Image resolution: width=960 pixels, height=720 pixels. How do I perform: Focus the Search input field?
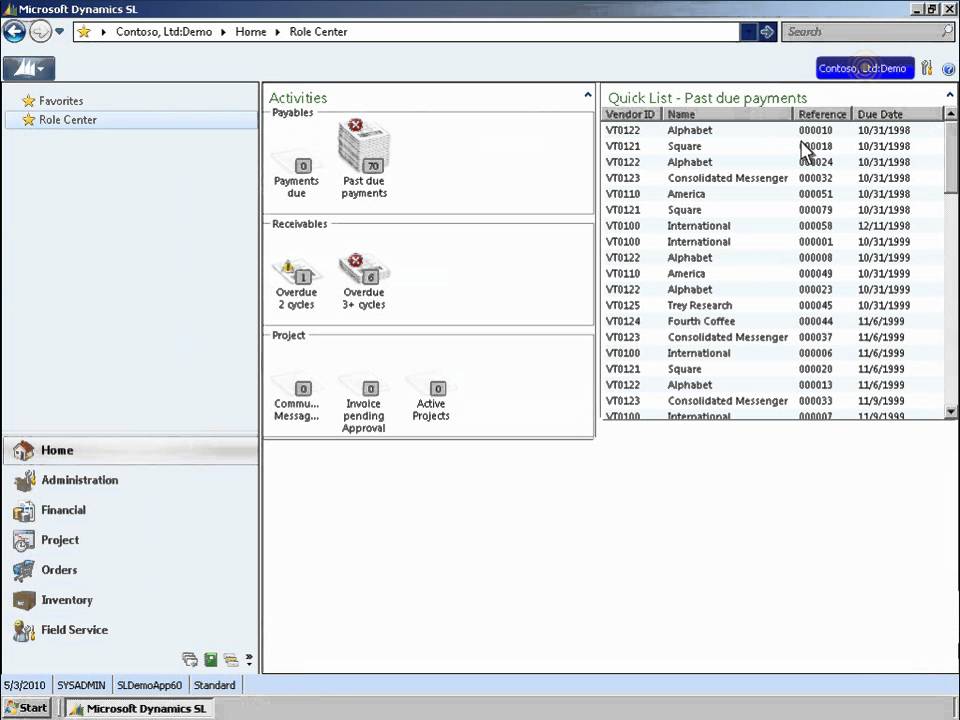(861, 32)
